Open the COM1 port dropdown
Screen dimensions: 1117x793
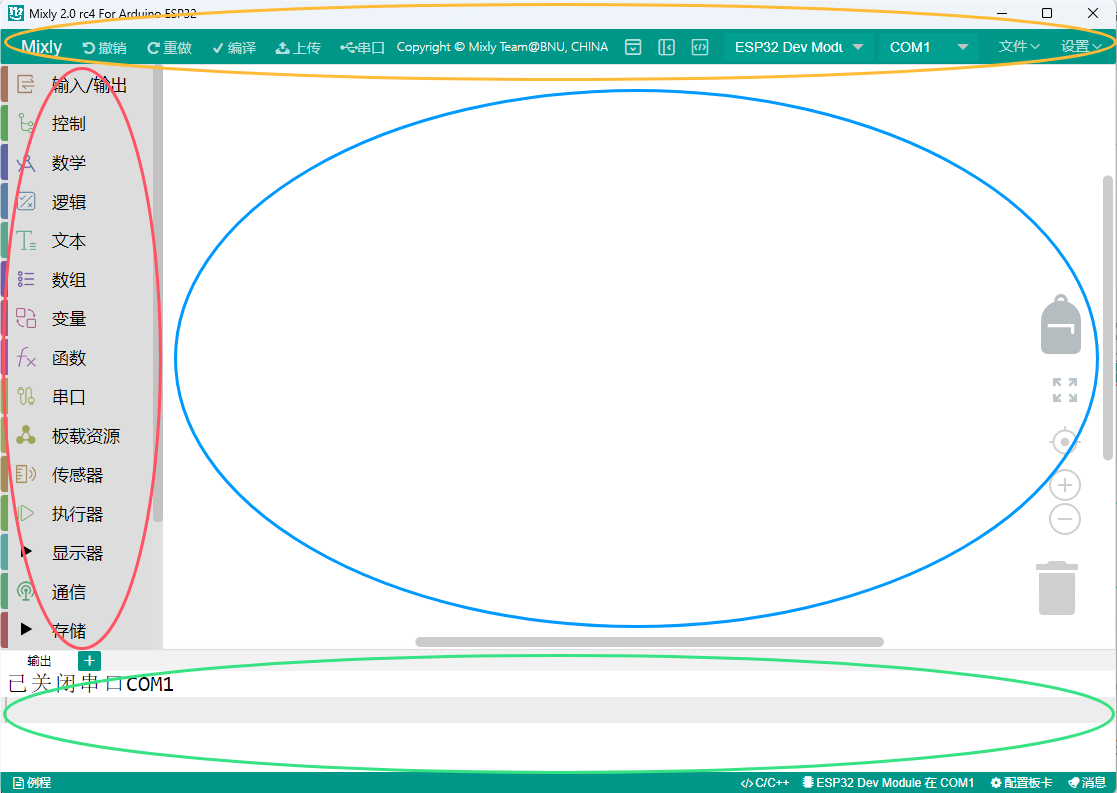tap(929, 47)
